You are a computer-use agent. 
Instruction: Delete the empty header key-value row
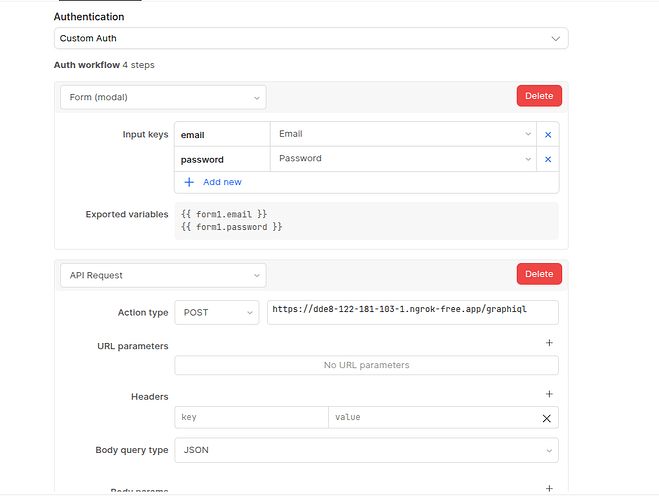pyautogui.click(x=546, y=418)
